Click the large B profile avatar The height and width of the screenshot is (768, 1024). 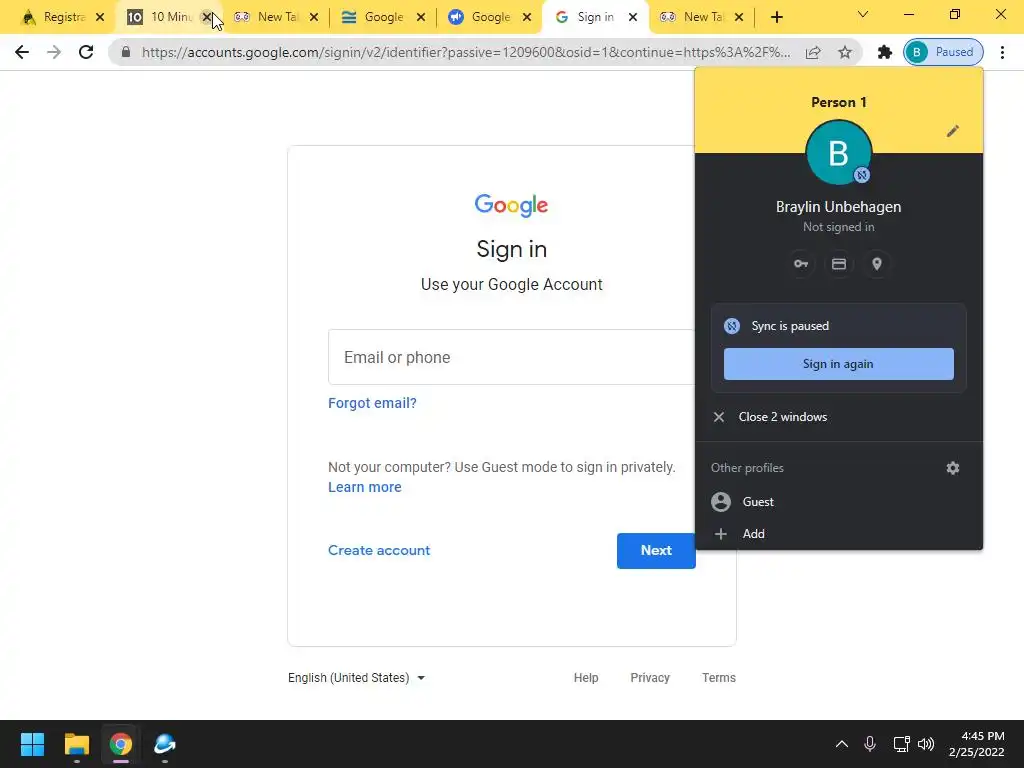(x=839, y=153)
